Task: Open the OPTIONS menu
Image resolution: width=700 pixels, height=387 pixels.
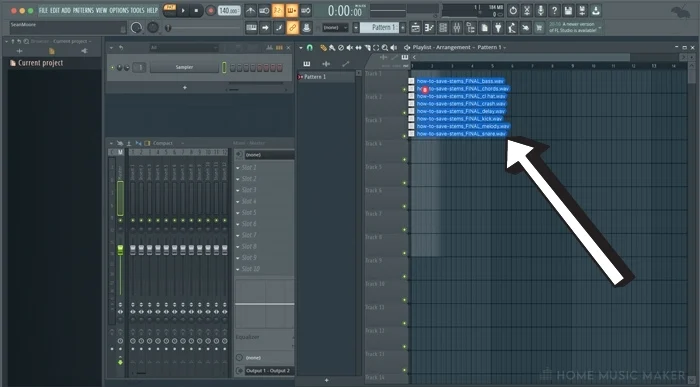Action: 119,10
